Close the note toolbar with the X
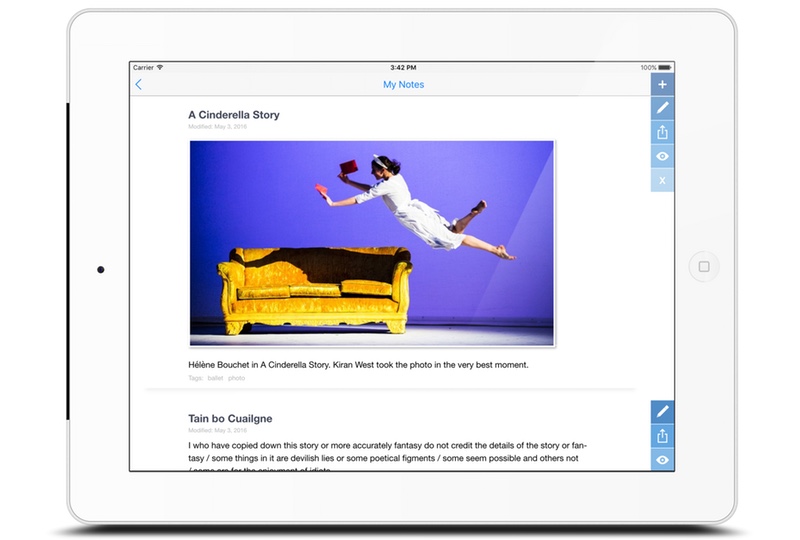 coord(662,180)
